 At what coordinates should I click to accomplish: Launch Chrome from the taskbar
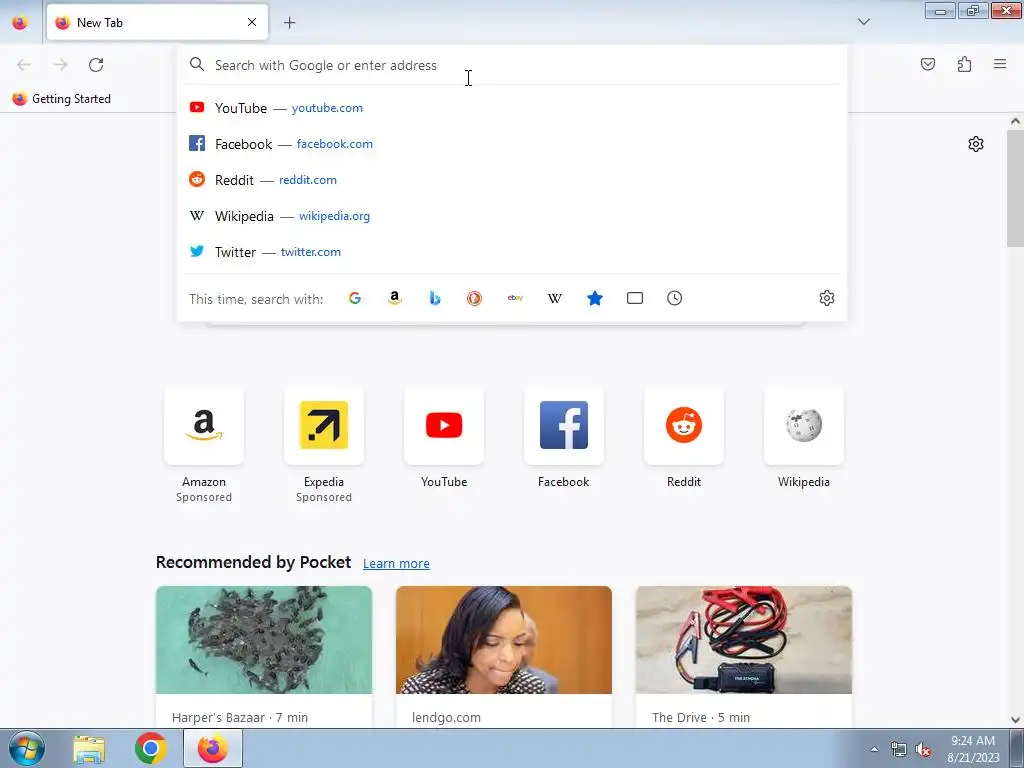[151, 748]
